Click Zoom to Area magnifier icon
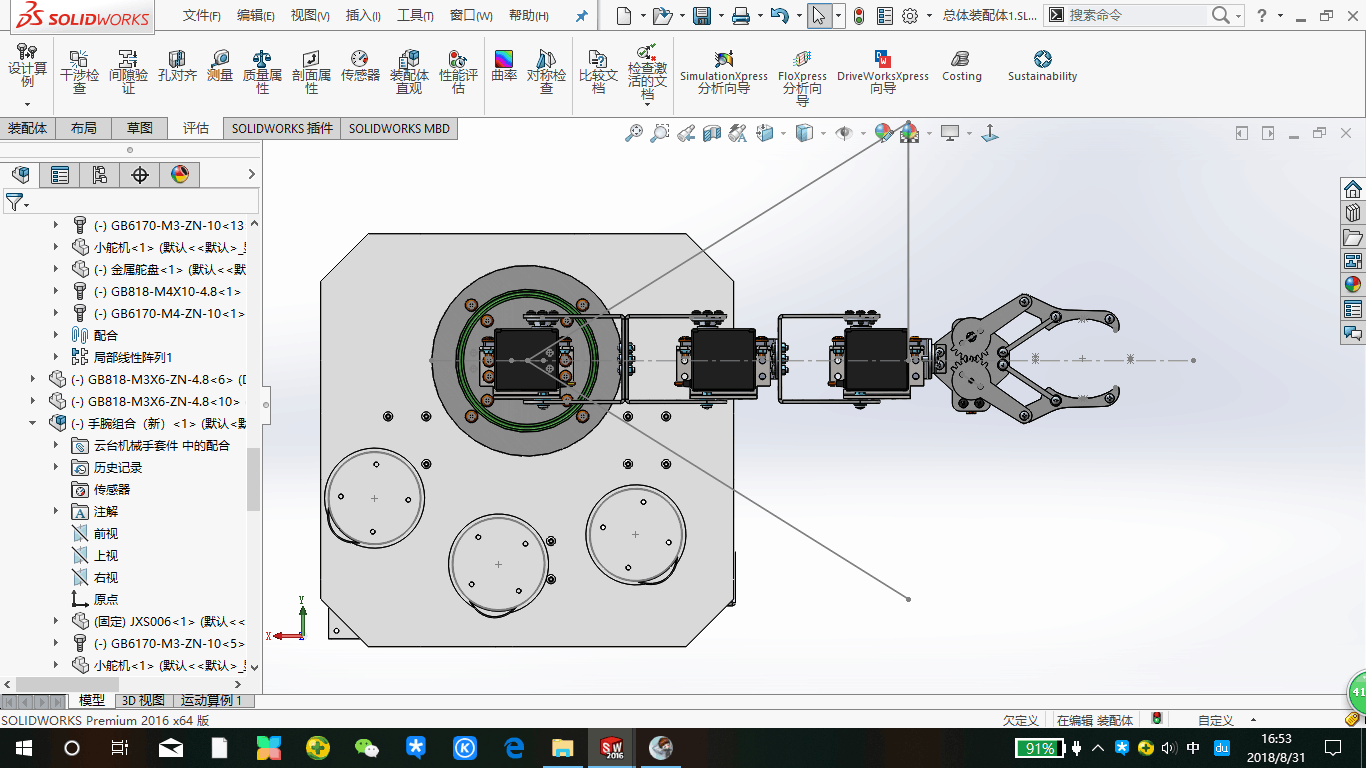 (660, 132)
